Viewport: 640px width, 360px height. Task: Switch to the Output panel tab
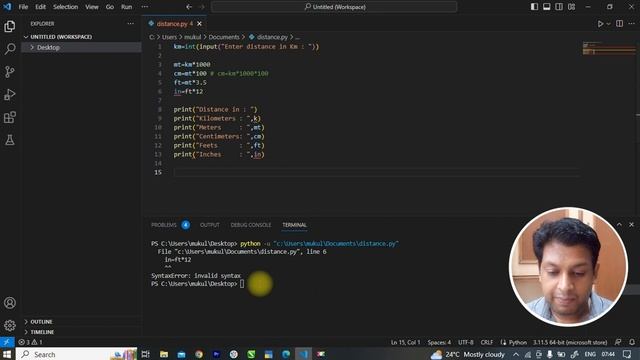(210, 225)
